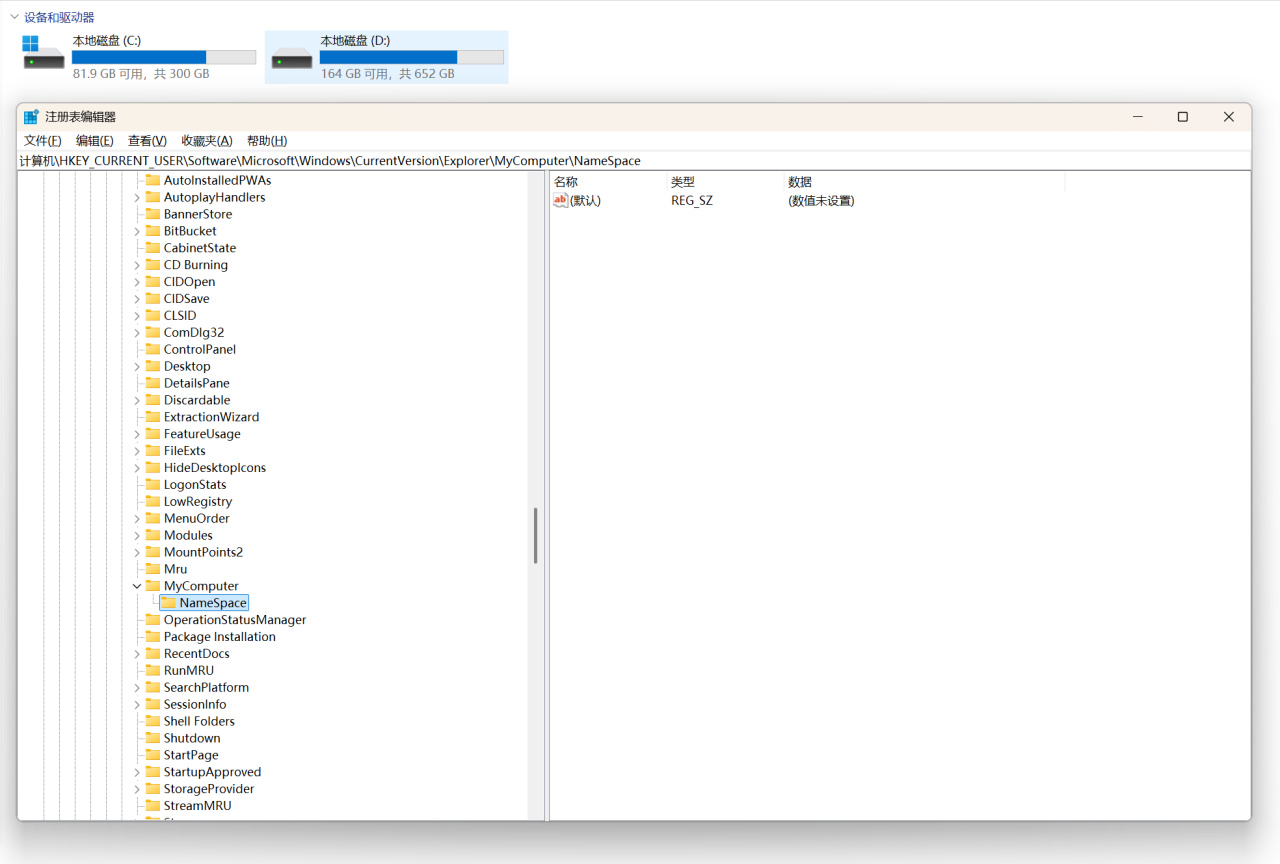Expand the CIDOpen key
Image resolution: width=1280 pixels, height=864 pixels.
[137, 282]
